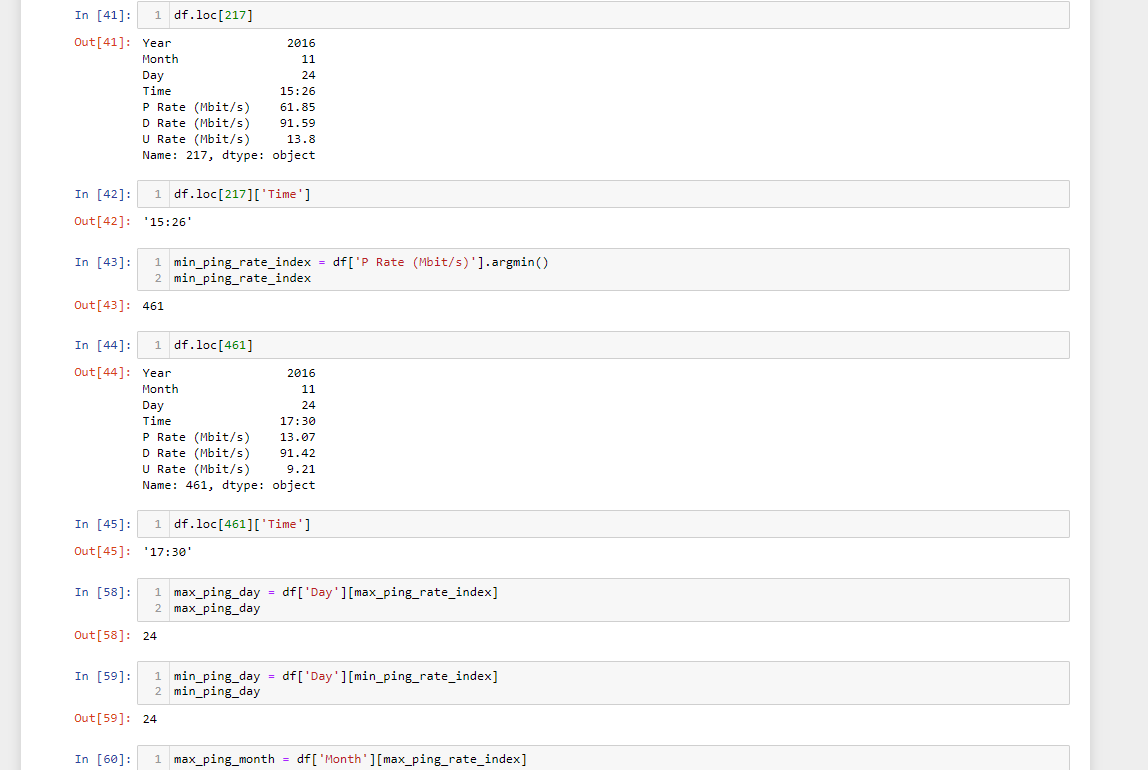
Task: Click the P Rate value 61.85 in Out[41]
Action: tap(297, 107)
